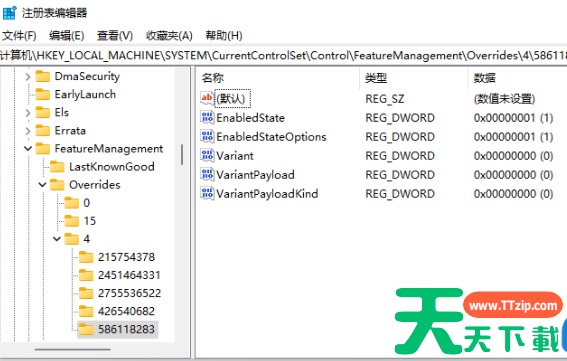Viewport: 567px width, 361px height.
Task: Click the DmaSecurity folder icon
Action: coord(43,76)
